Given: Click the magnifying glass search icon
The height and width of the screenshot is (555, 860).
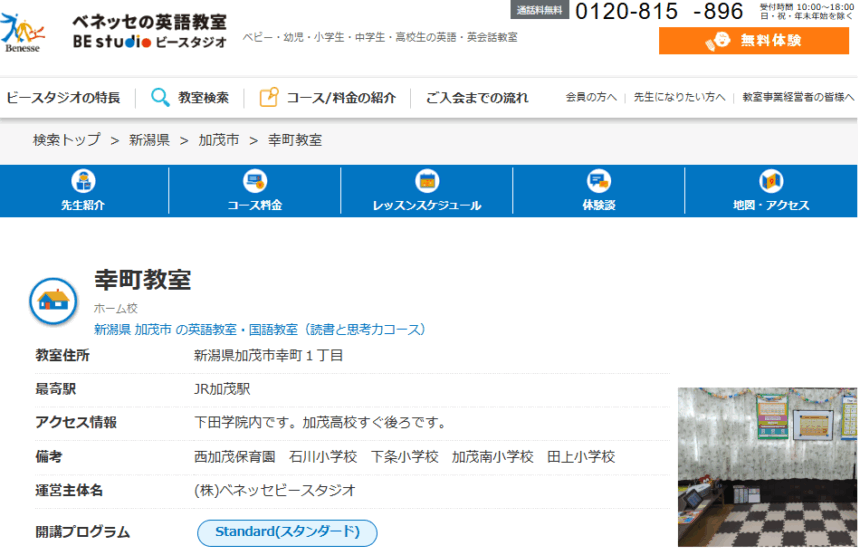Looking at the screenshot, I should pos(160,97).
